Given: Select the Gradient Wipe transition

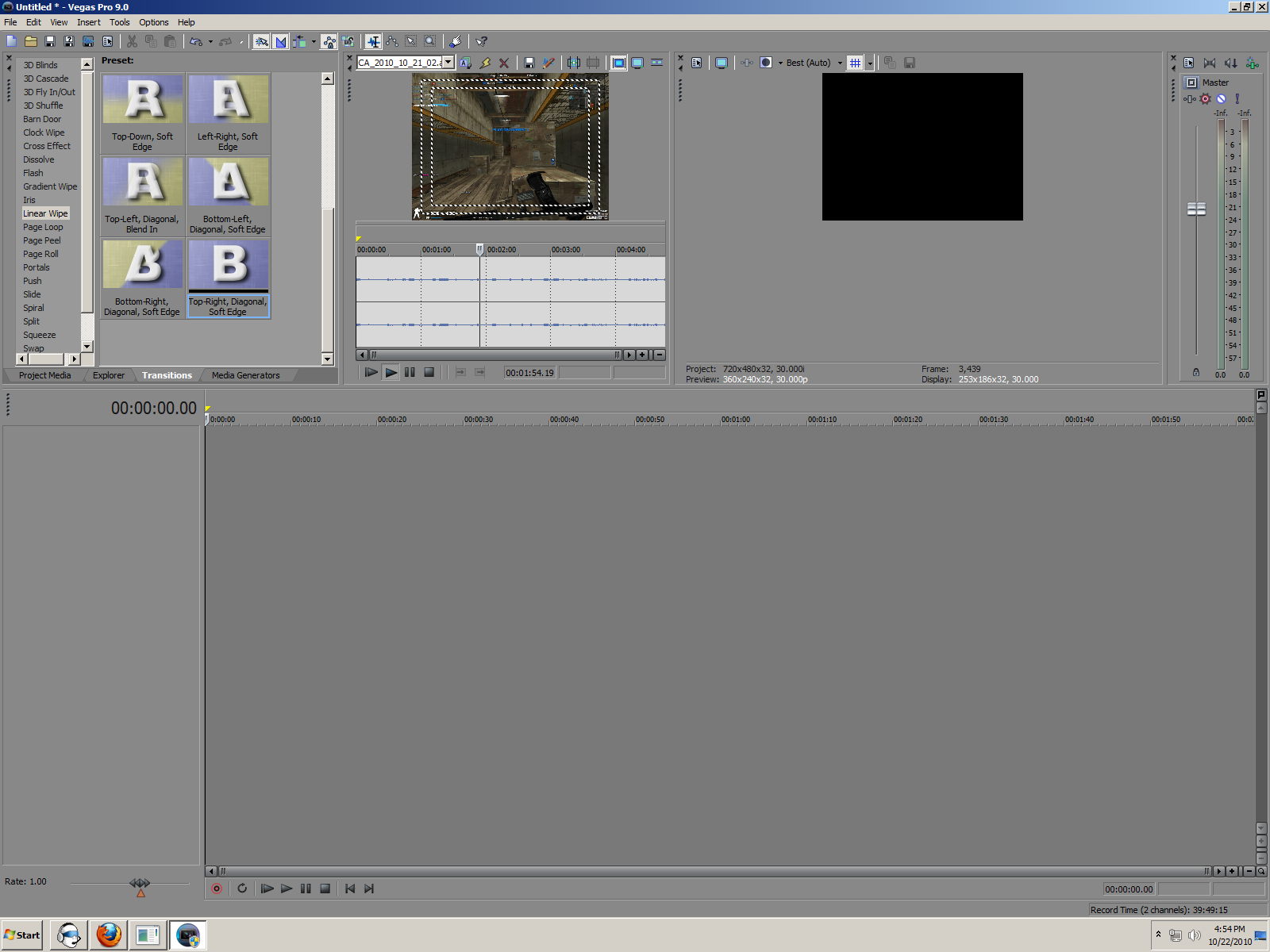Looking at the screenshot, I should (50, 186).
